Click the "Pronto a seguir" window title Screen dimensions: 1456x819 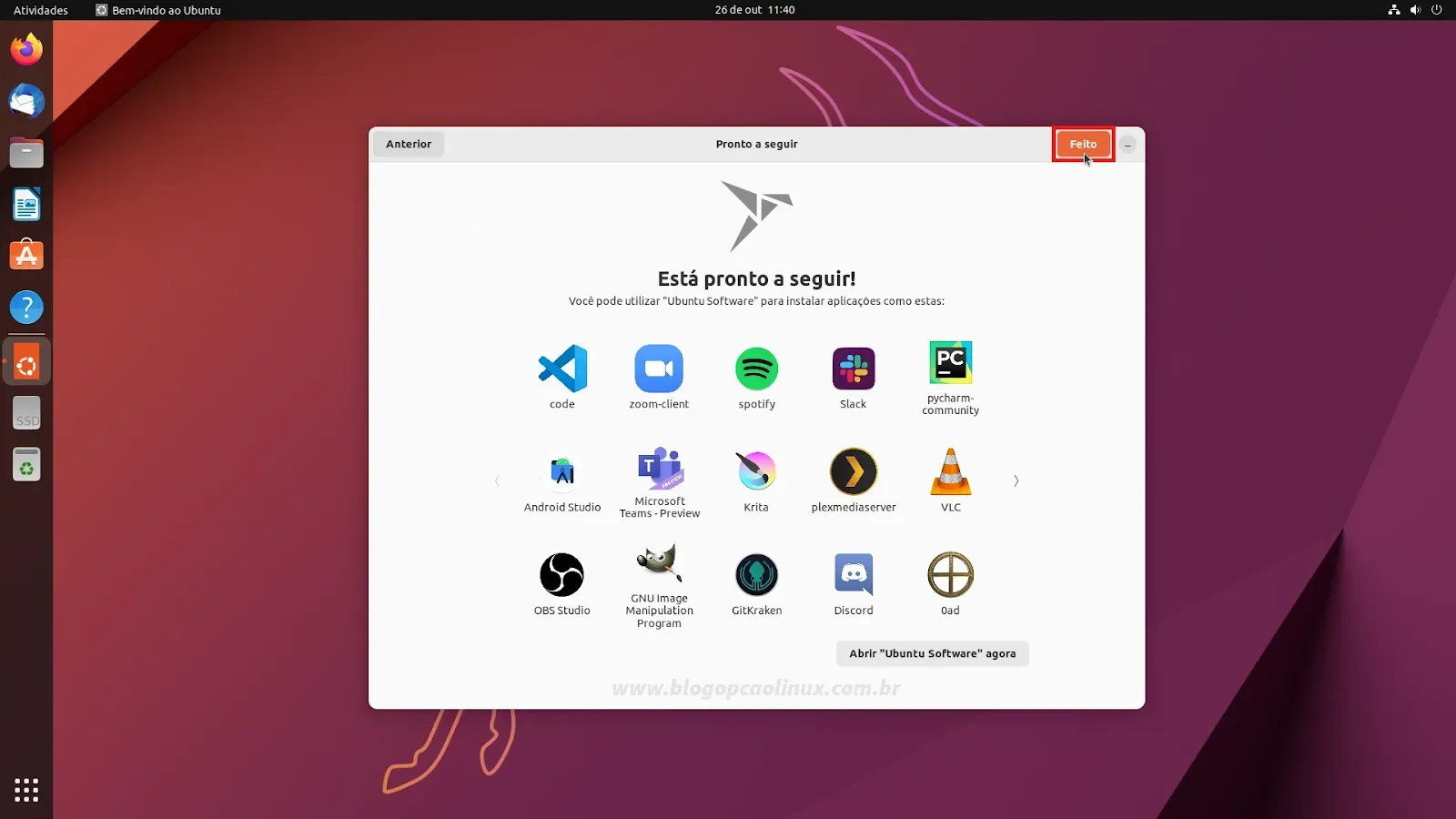[756, 144]
